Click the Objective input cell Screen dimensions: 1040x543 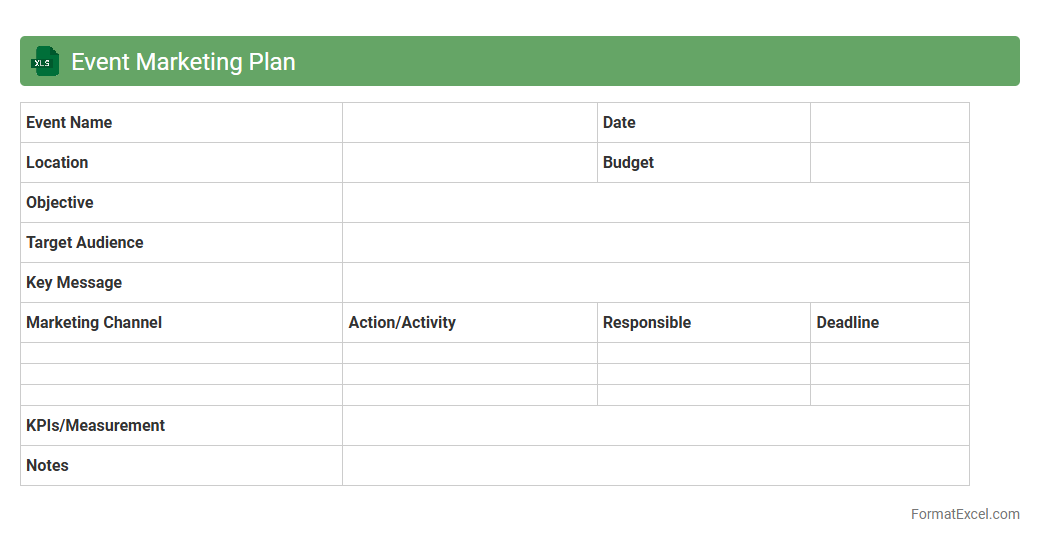point(655,203)
